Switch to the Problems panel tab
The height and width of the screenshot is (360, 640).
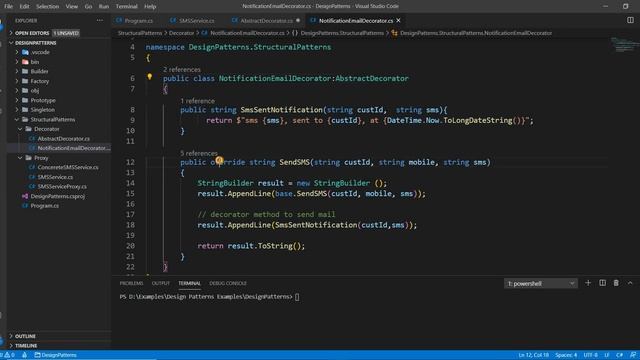point(131,283)
